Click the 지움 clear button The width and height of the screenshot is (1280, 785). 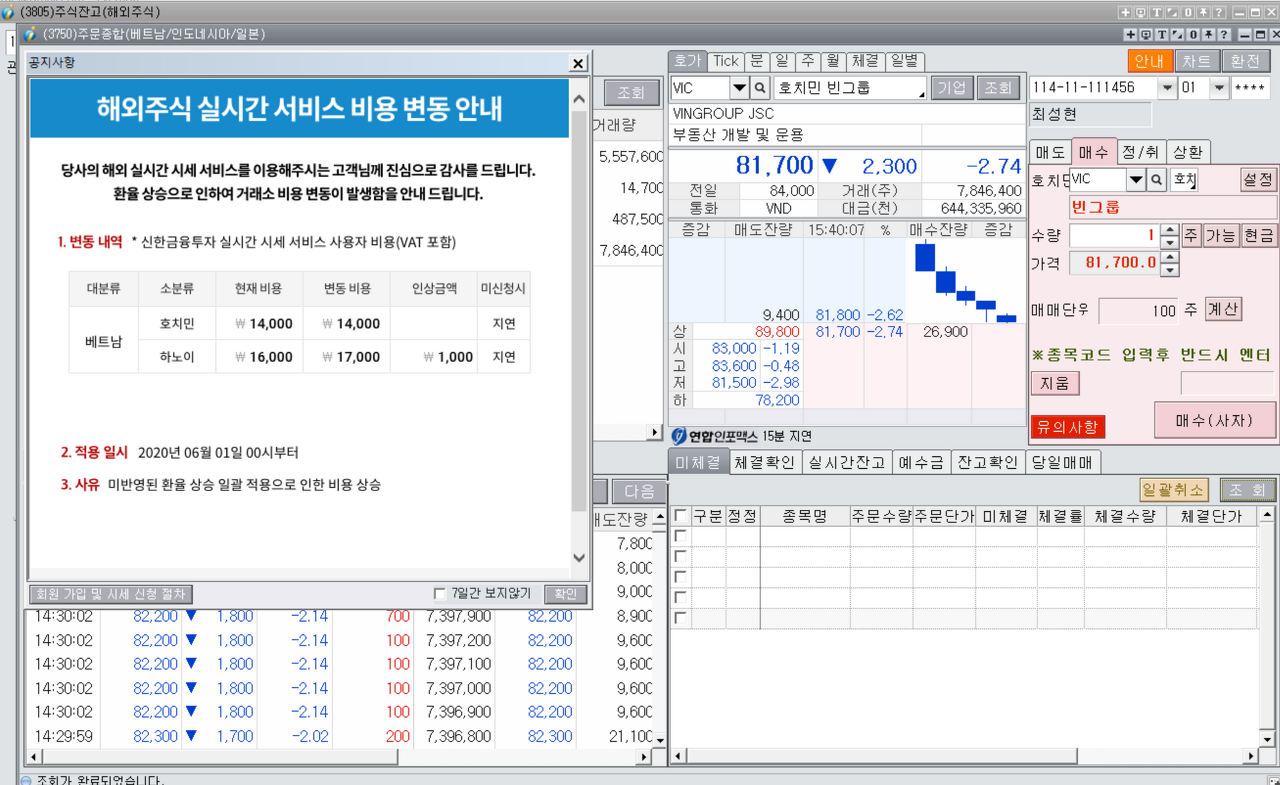(1055, 383)
